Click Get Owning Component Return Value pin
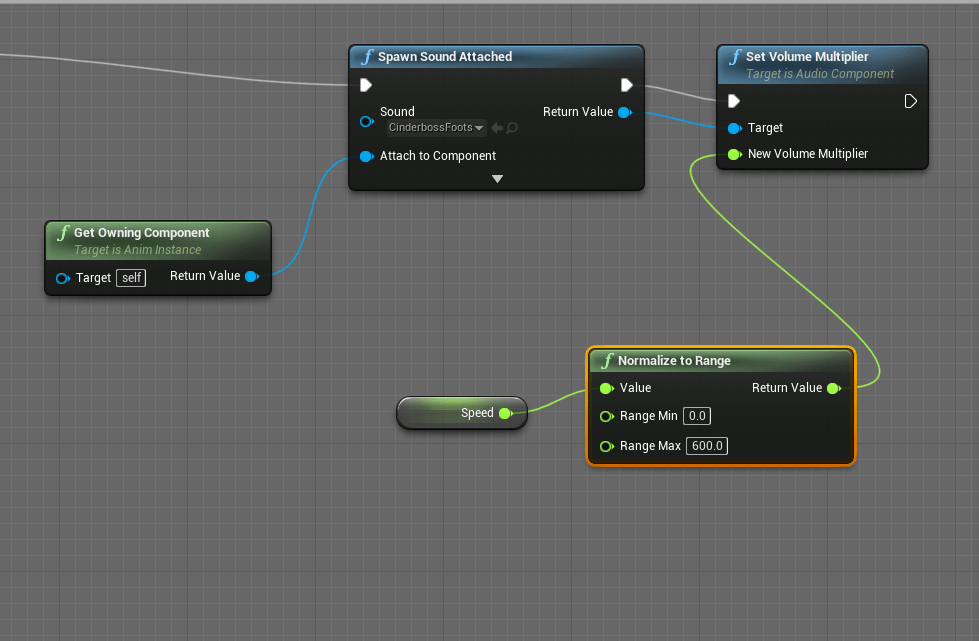Image resolution: width=979 pixels, height=641 pixels. (251, 276)
